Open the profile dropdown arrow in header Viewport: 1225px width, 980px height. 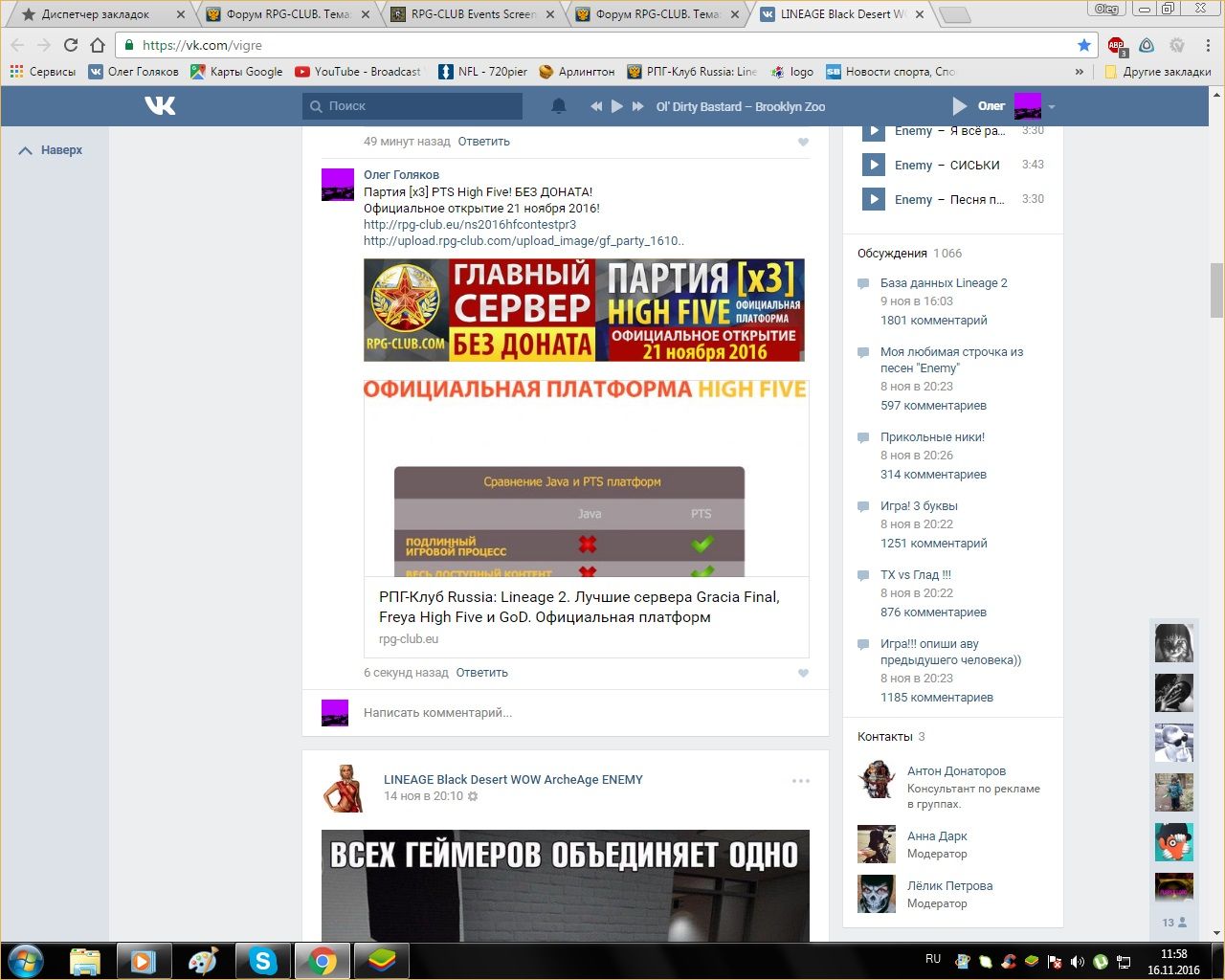tap(1052, 106)
